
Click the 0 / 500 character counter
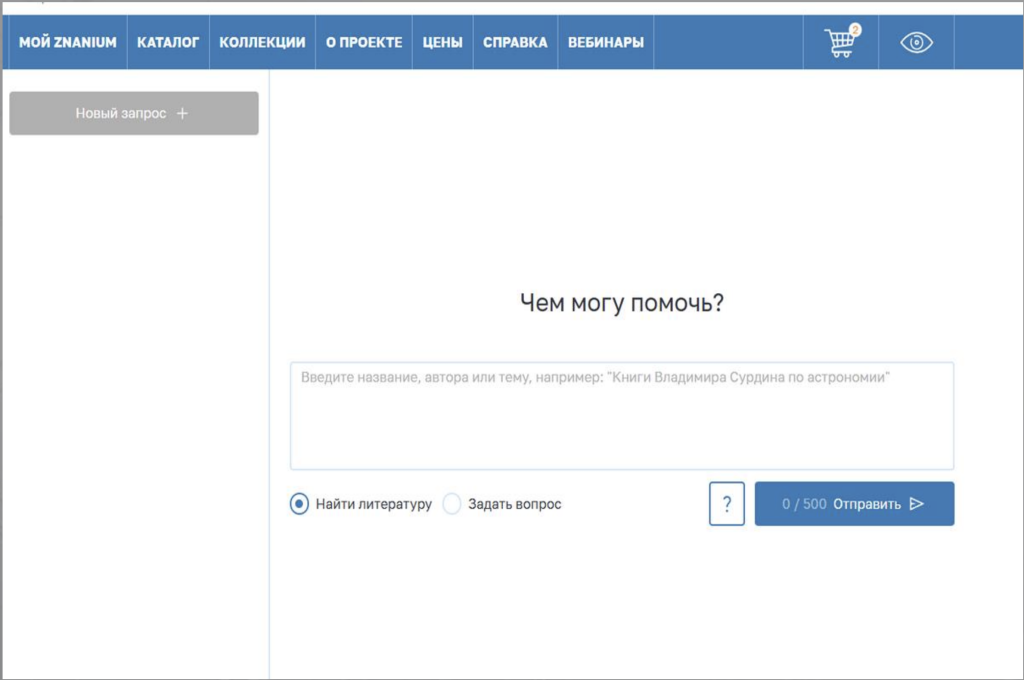(804, 504)
